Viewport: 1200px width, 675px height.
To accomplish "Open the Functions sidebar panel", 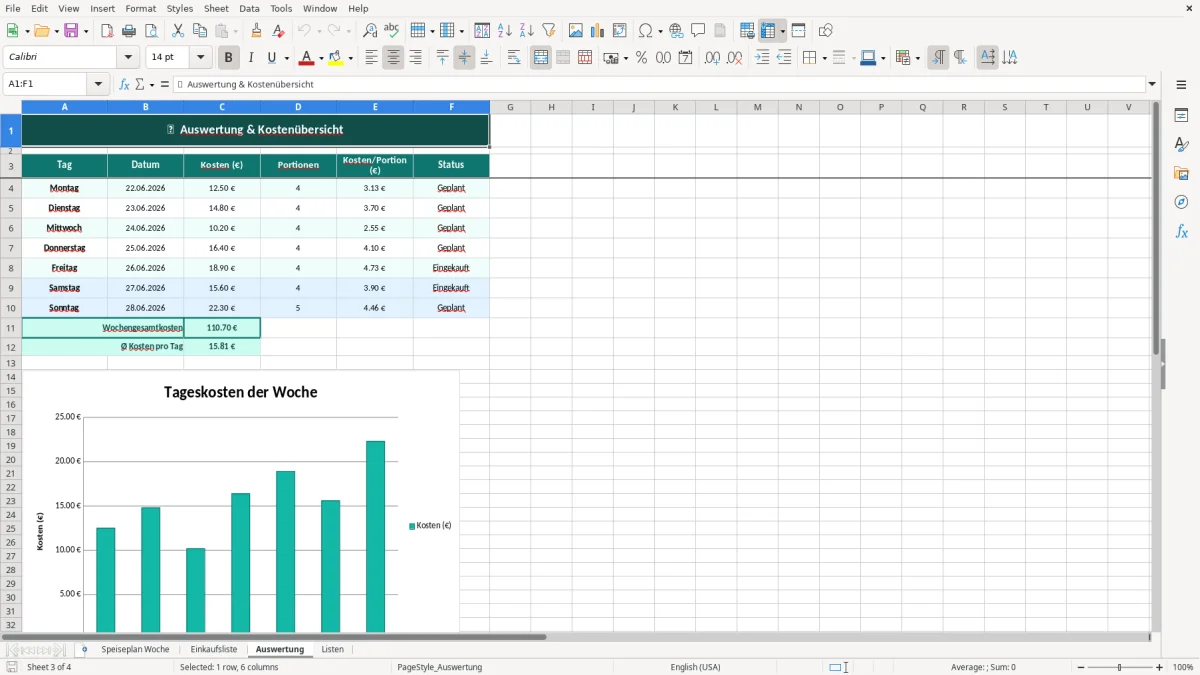I will (1181, 231).
